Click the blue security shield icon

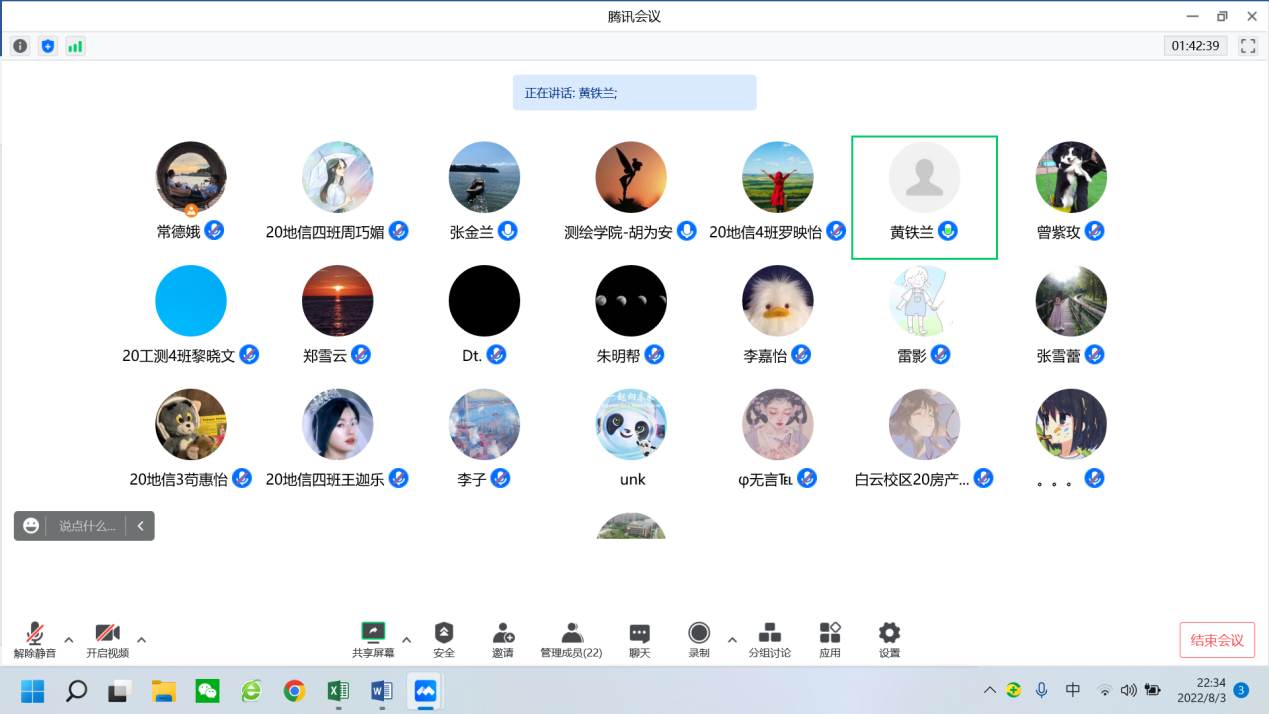coord(48,46)
